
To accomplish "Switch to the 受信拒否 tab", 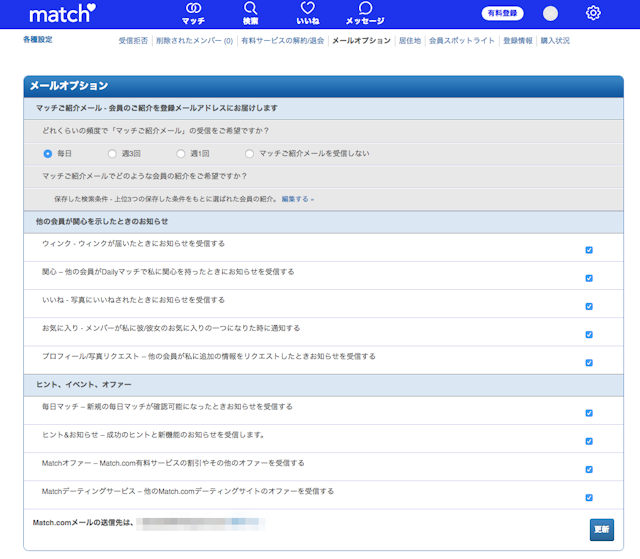I will [133, 41].
